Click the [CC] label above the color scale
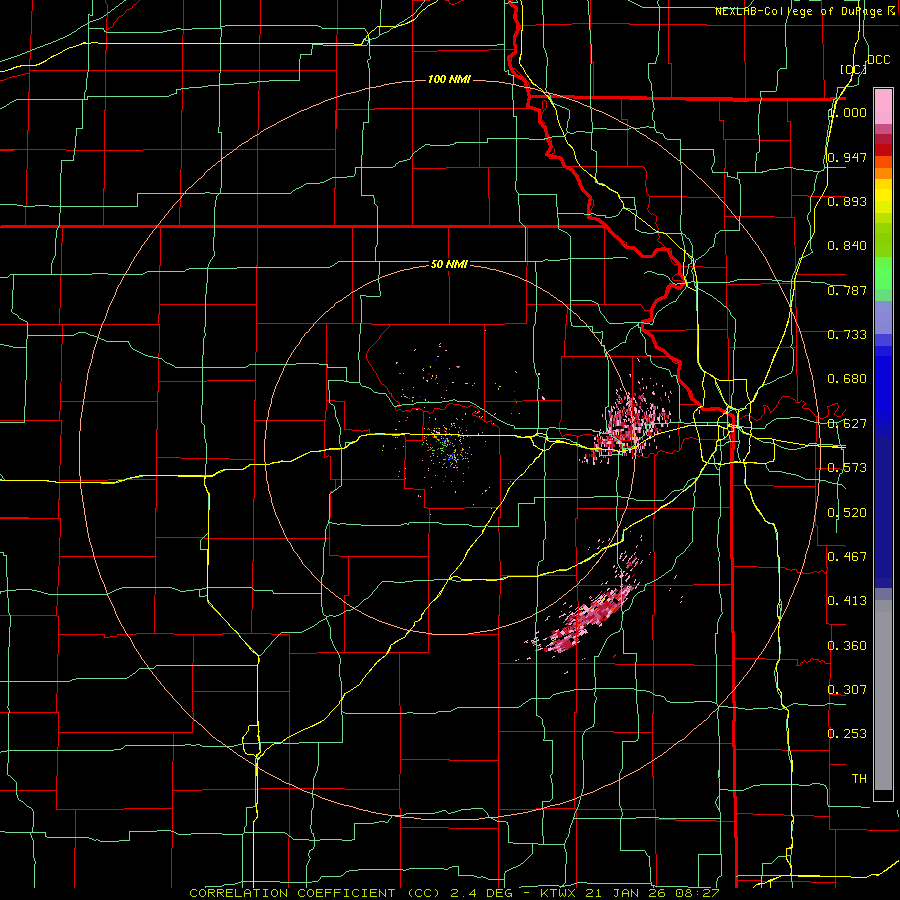 pyautogui.click(x=853, y=69)
